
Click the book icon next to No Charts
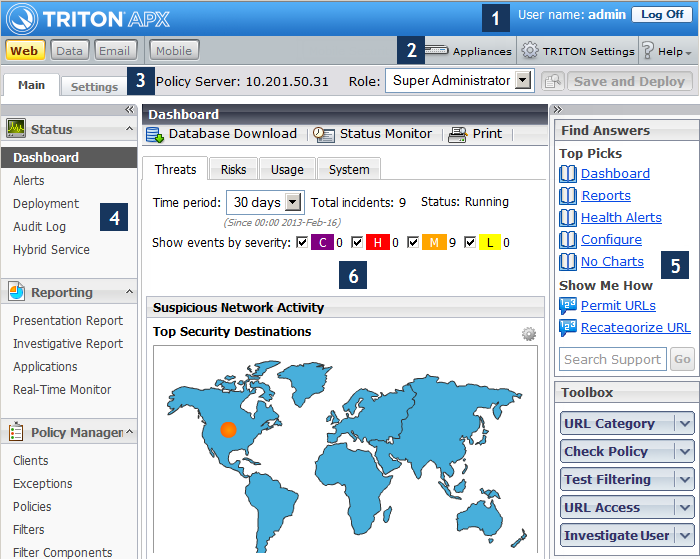[x=568, y=261]
